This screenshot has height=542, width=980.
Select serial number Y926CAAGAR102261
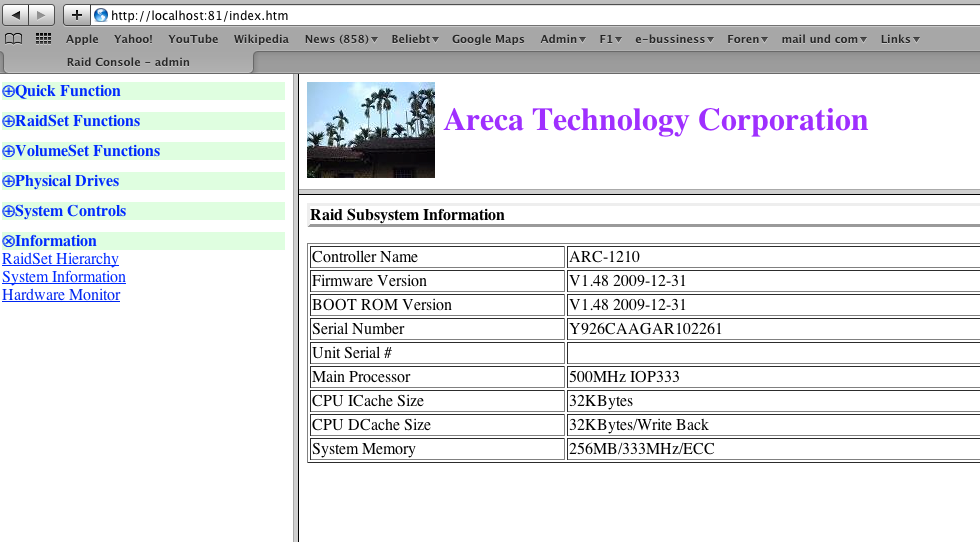(x=646, y=329)
